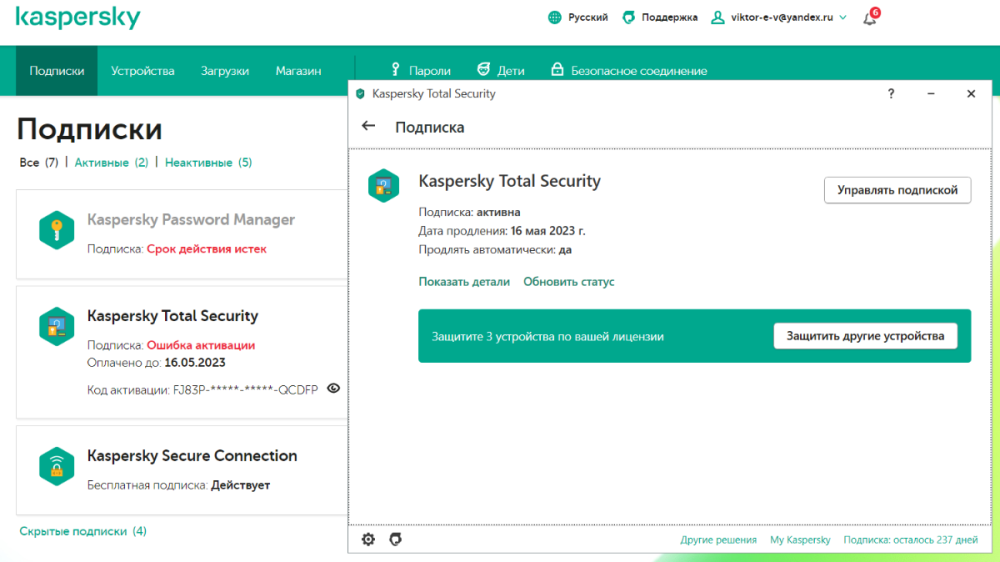Click the shield icon in window title bar
The width and height of the screenshot is (1000, 562).
pyautogui.click(x=360, y=94)
